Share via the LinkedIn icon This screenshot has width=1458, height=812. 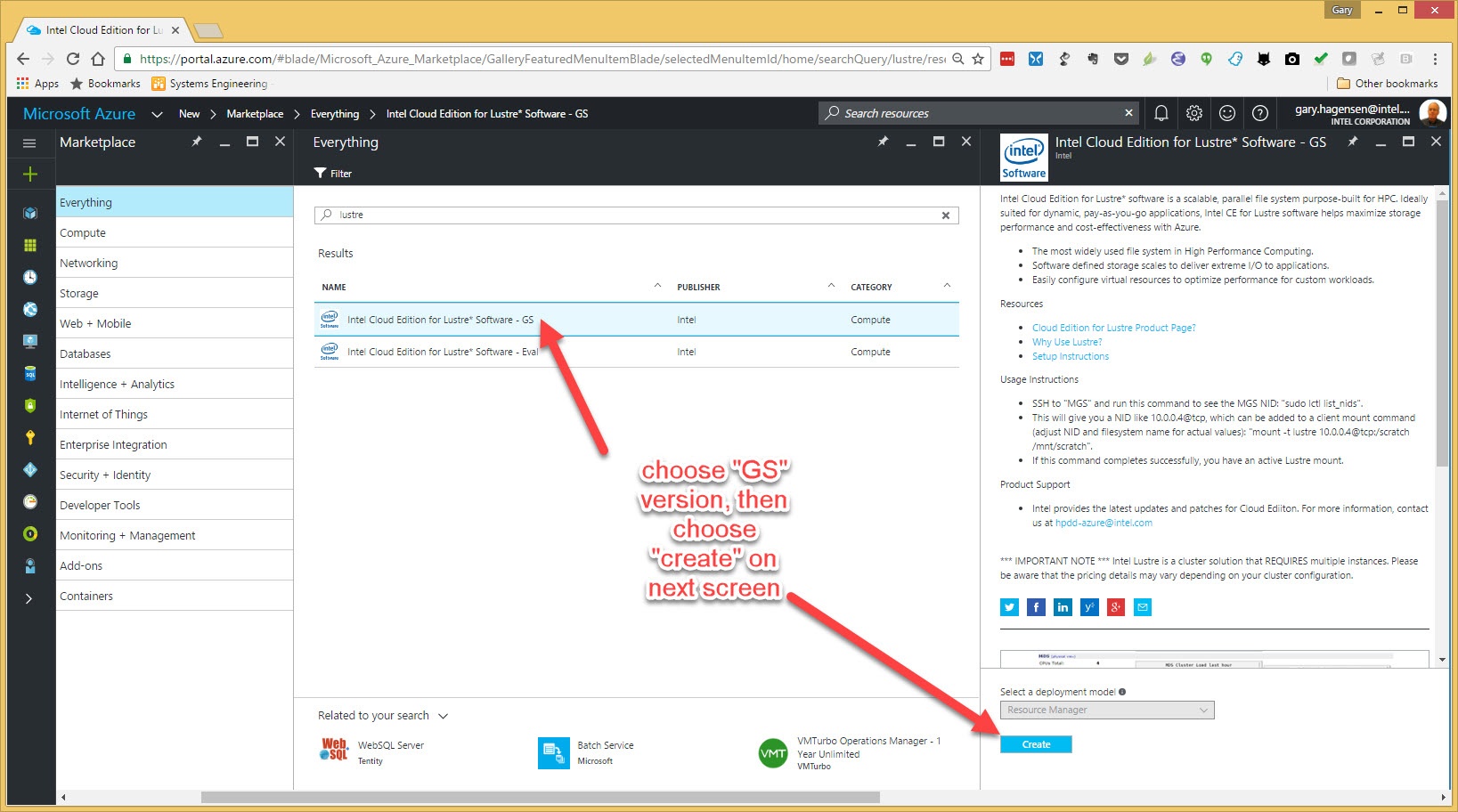pos(1063,607)
